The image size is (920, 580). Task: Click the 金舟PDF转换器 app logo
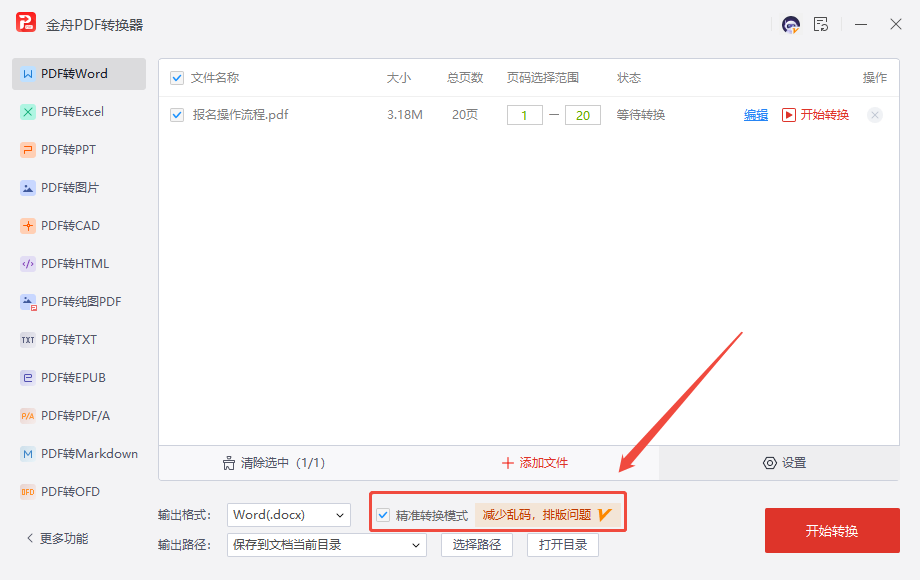click(26, 23)
